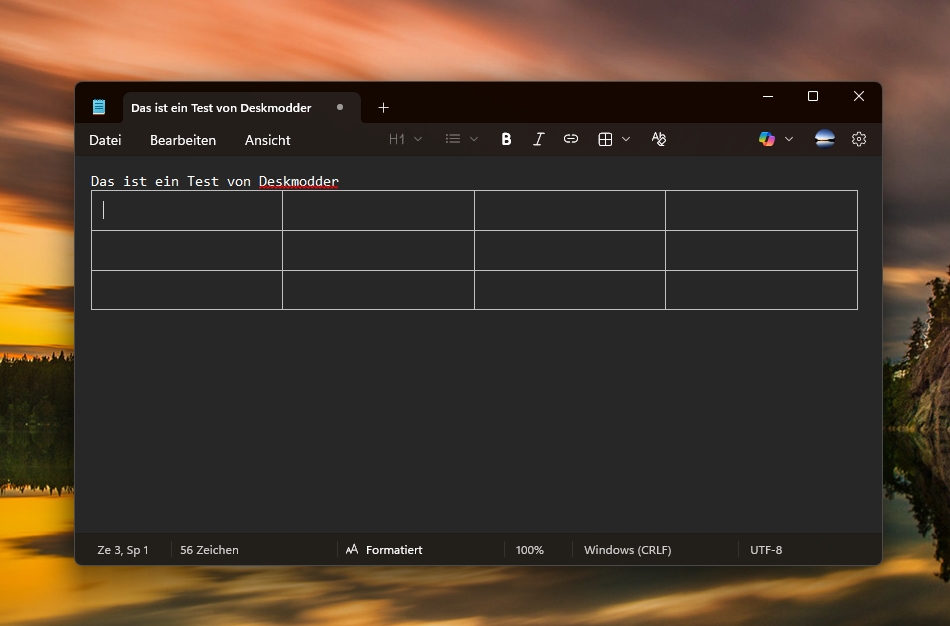Click the 100% zoom level in status bar
This screenshot has width=950, height=626.
(x=530, y=550)
